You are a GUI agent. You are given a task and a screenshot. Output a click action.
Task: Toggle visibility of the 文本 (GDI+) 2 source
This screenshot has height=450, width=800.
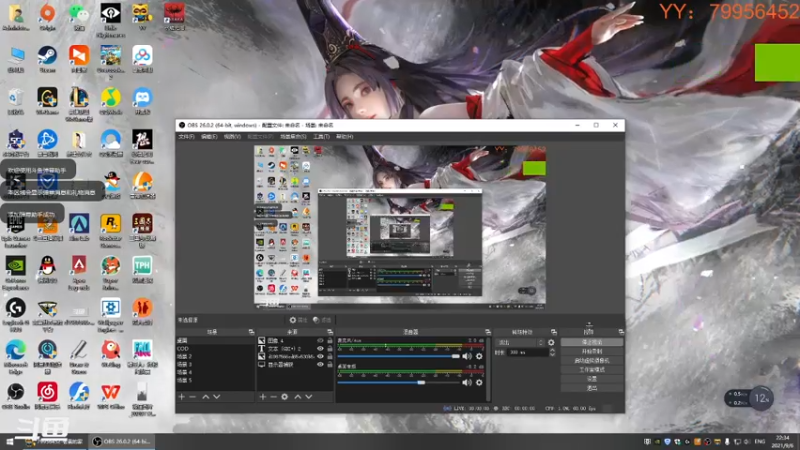(x=320, y=348)
